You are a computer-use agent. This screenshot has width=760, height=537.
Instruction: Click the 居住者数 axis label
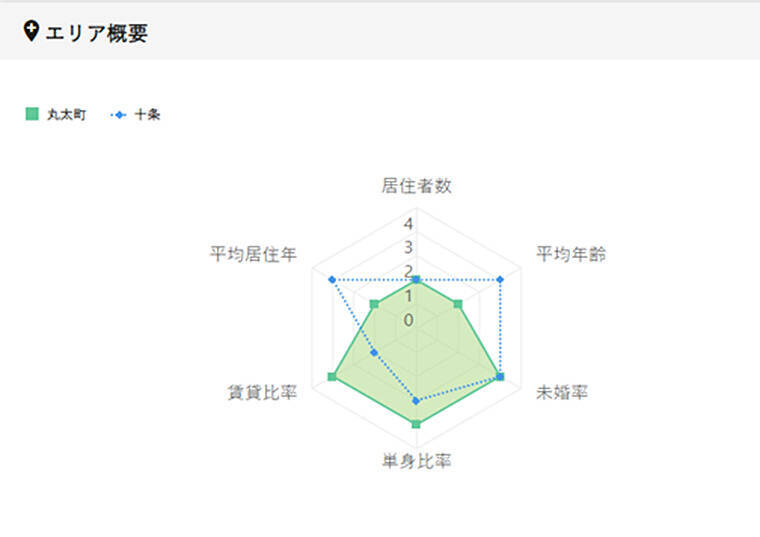tap(416, 185)
